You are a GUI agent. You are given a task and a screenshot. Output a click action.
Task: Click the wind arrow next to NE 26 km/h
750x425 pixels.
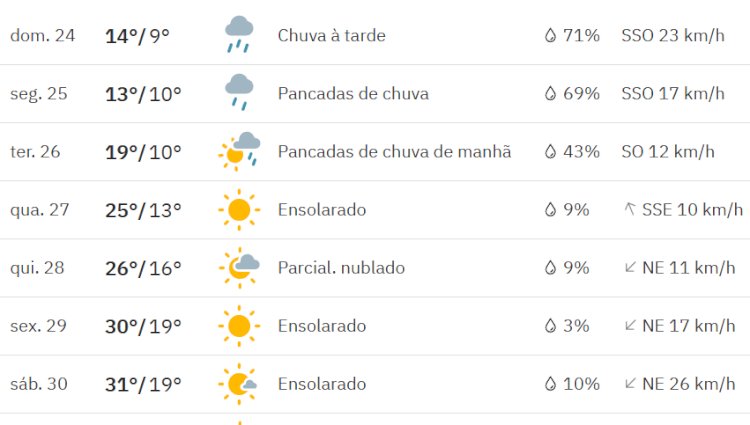coord(630,384)
